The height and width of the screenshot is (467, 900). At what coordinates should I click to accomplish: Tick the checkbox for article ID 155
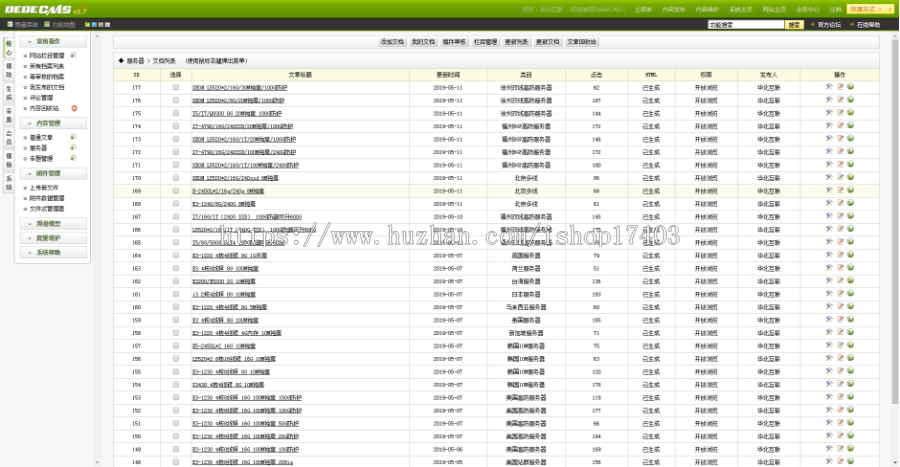point(176,371)
